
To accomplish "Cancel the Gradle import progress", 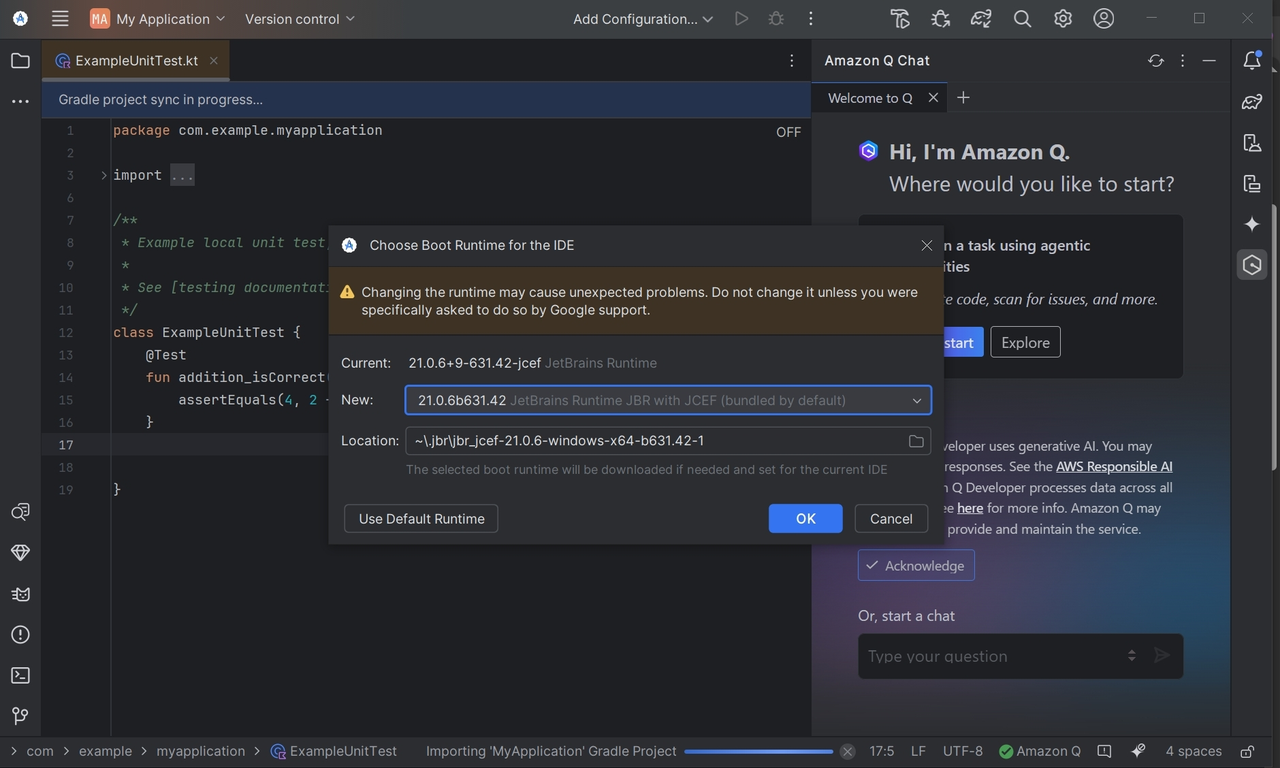I will click(847, 751).
